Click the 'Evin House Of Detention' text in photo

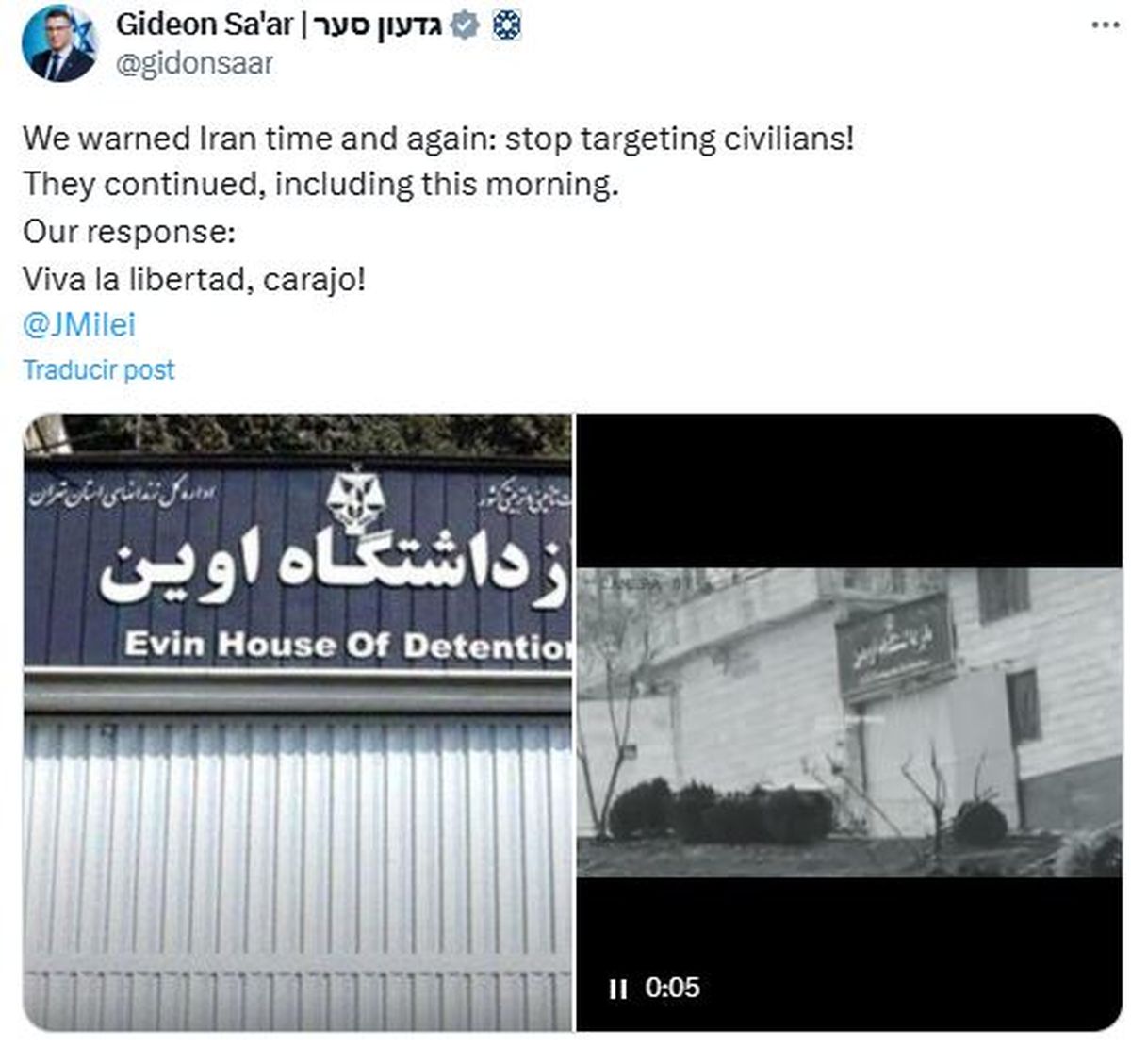(348, 645)
